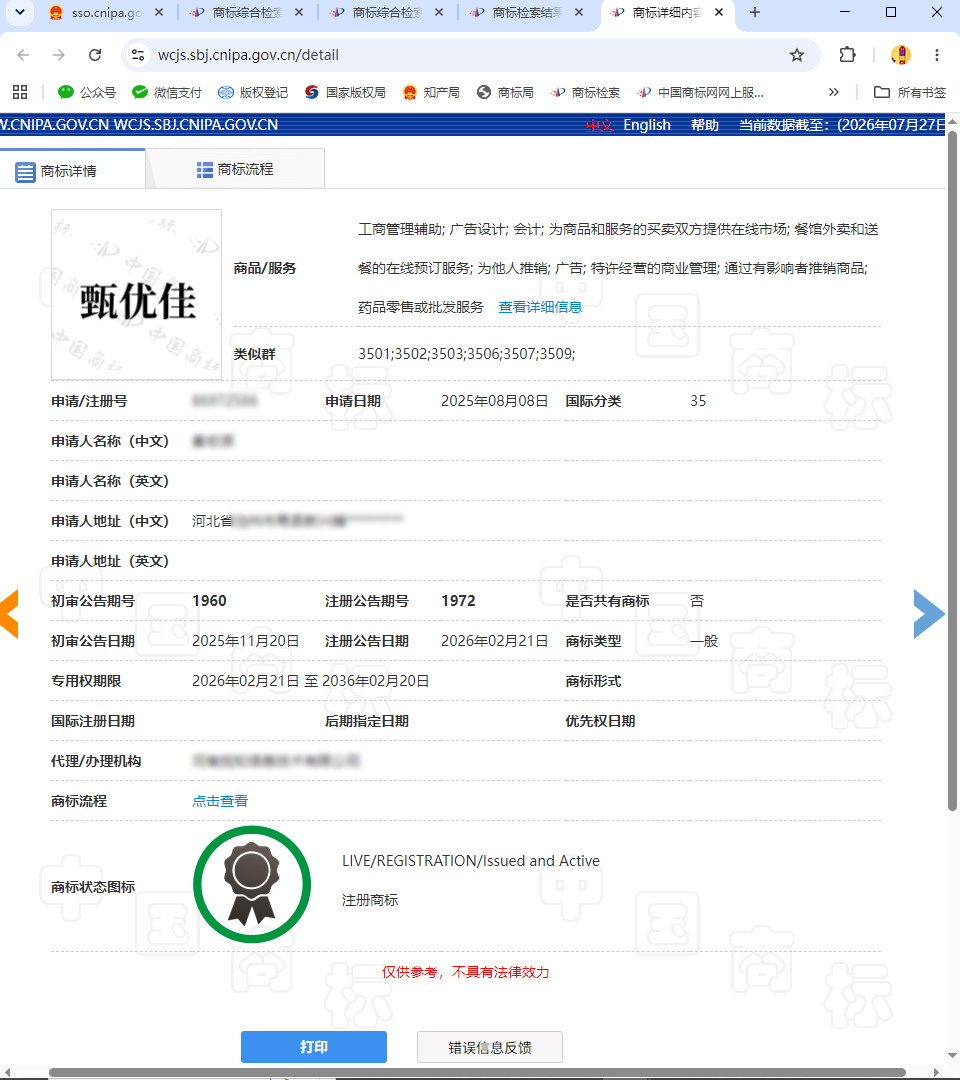Viewport: 960px width, 1080px height.
Task: Open the Chrome profile avatar
Action: 901,55
